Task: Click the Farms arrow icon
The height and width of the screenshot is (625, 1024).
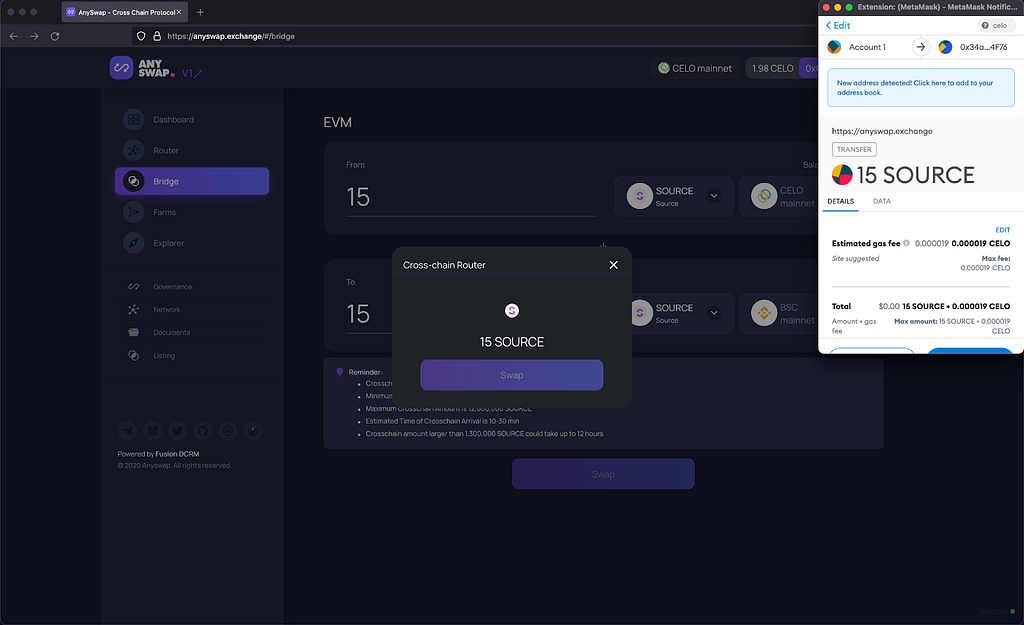Action: (x=133, y=212)
